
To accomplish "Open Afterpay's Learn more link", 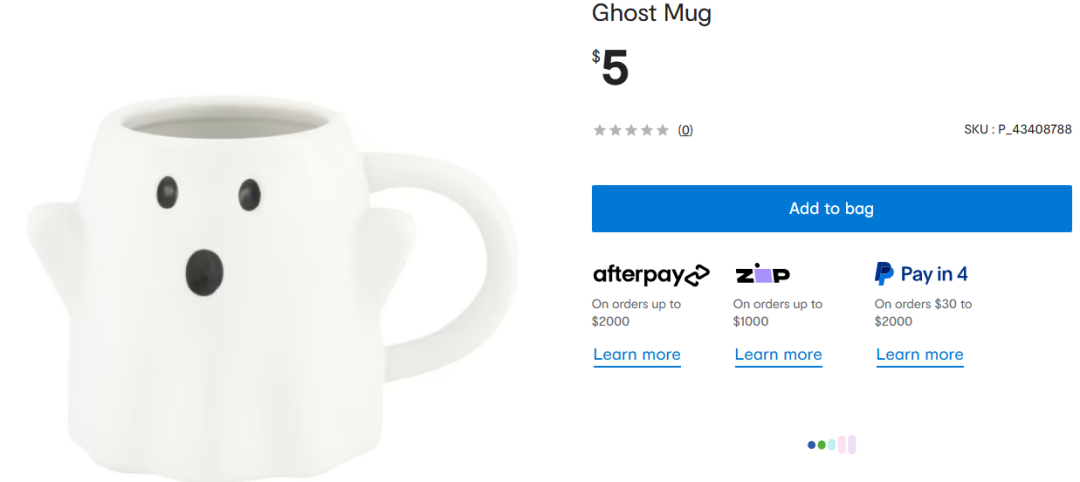I will pyautogui.click(x=637, y=355).
